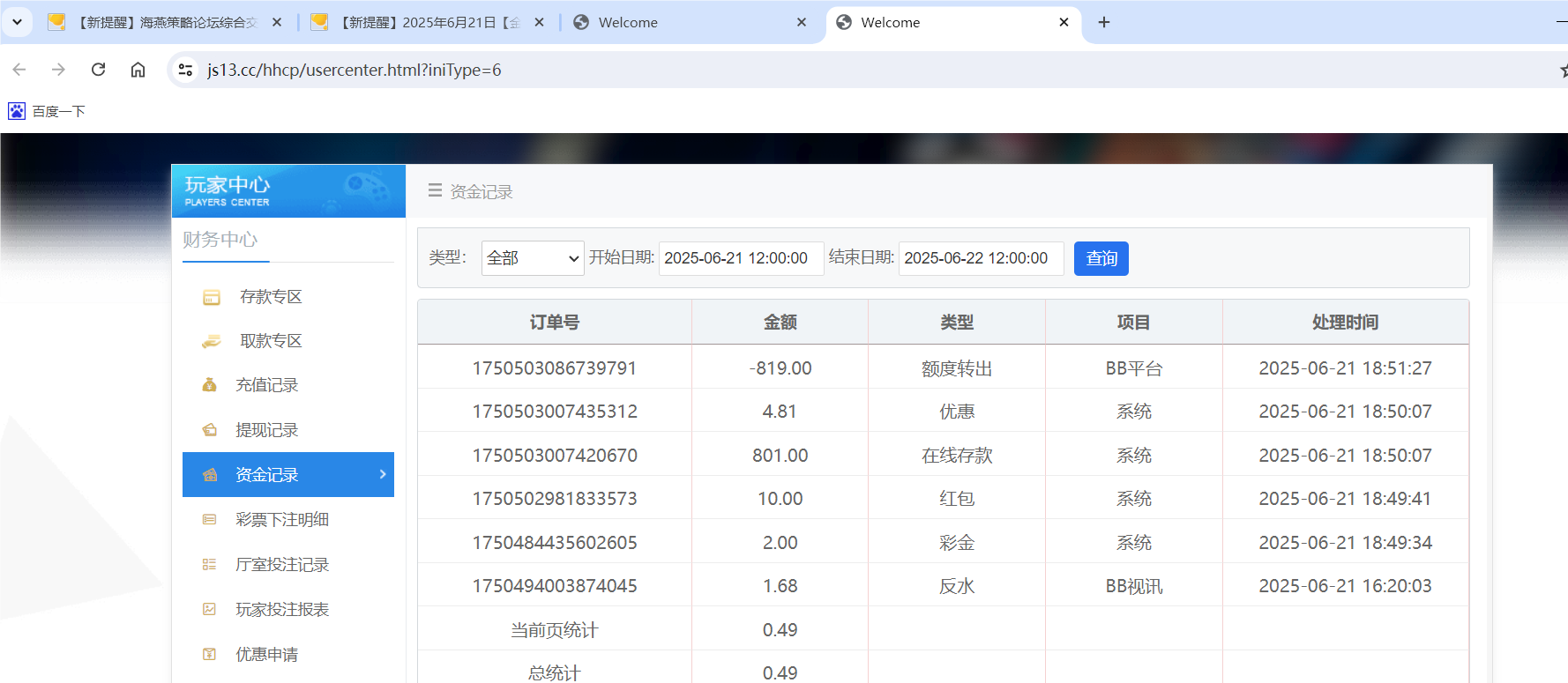Click the 彩票下注明细 sidebar icon
This screenshot has height=683, width=1568.
pyautogui.click(x=210, y=520)
